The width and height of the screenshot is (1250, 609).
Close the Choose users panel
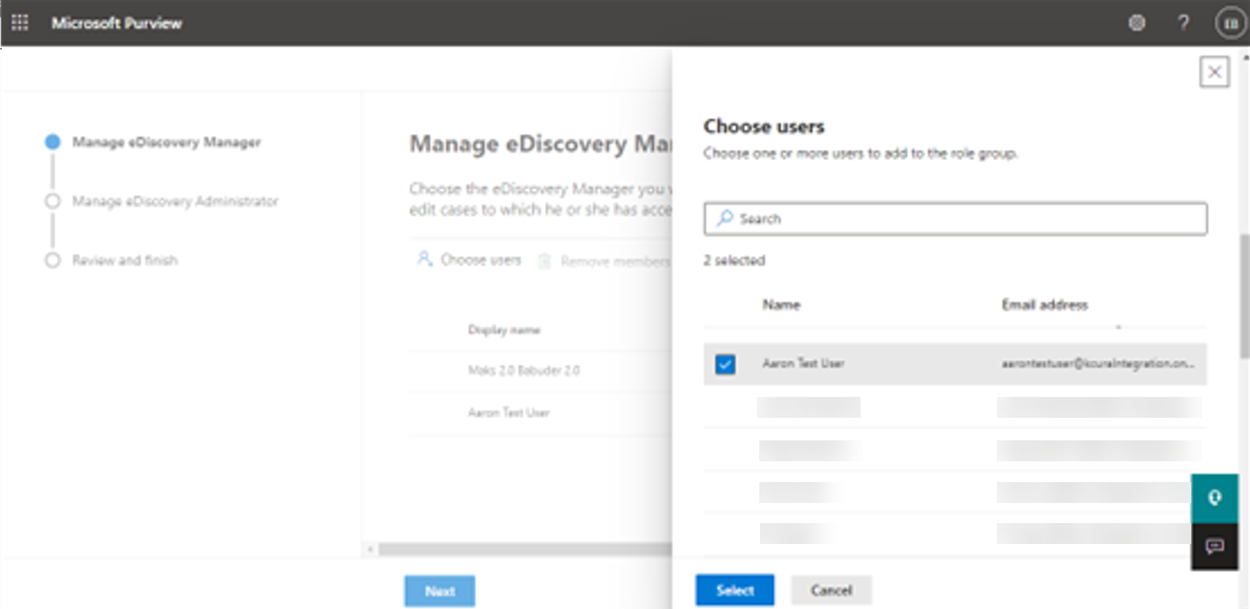[x=1214, y=72]
